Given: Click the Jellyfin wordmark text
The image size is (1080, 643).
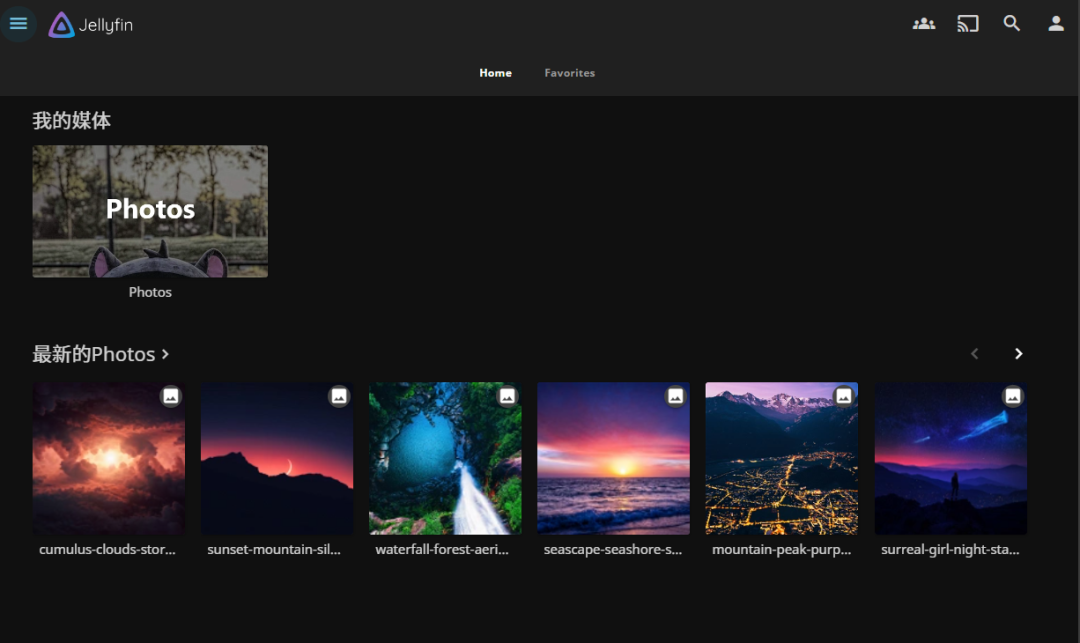Looking at the screenshot, I should pyautogui.click(x=105, y=25).
